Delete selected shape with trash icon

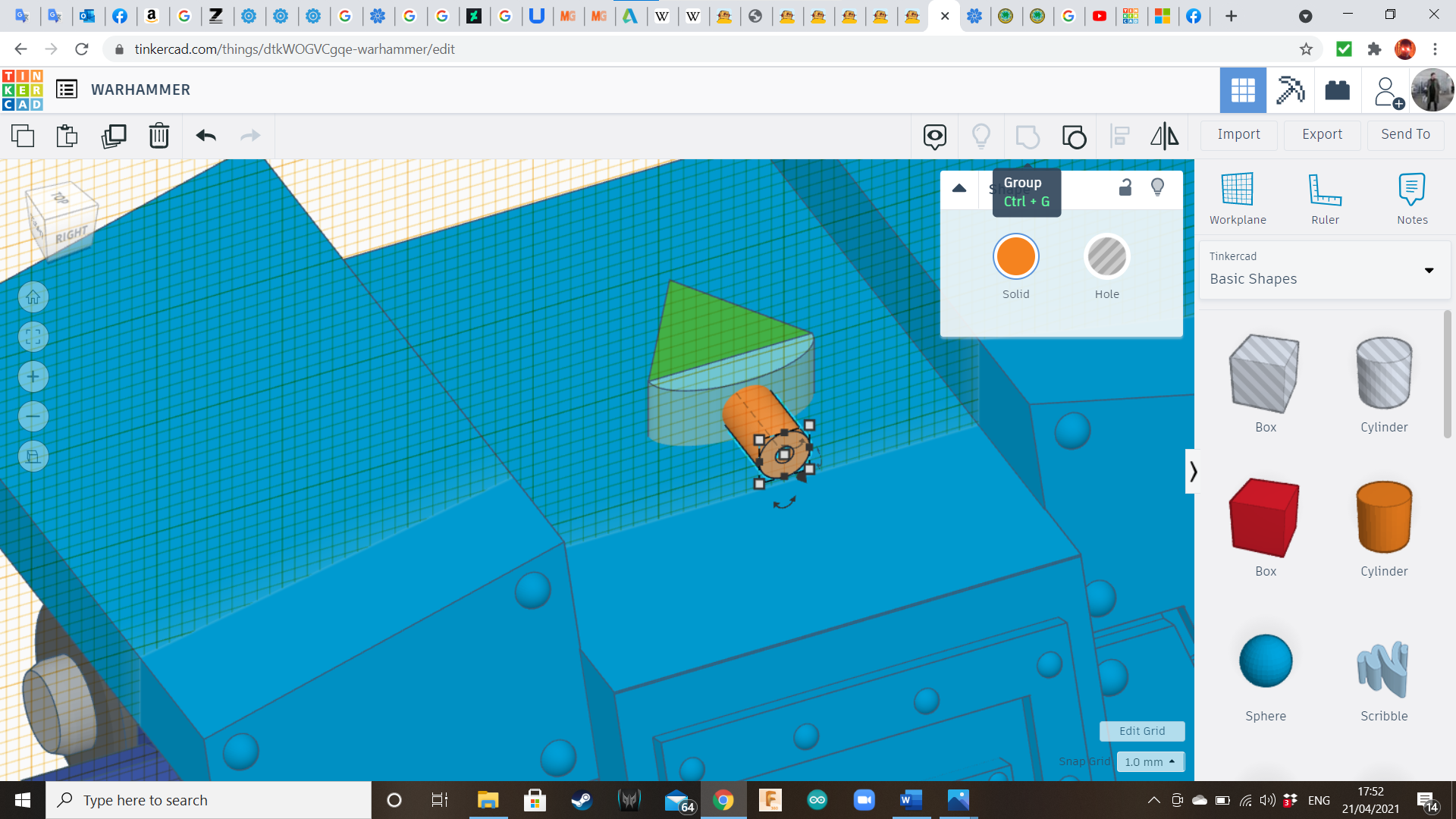(x=159, y=136)
